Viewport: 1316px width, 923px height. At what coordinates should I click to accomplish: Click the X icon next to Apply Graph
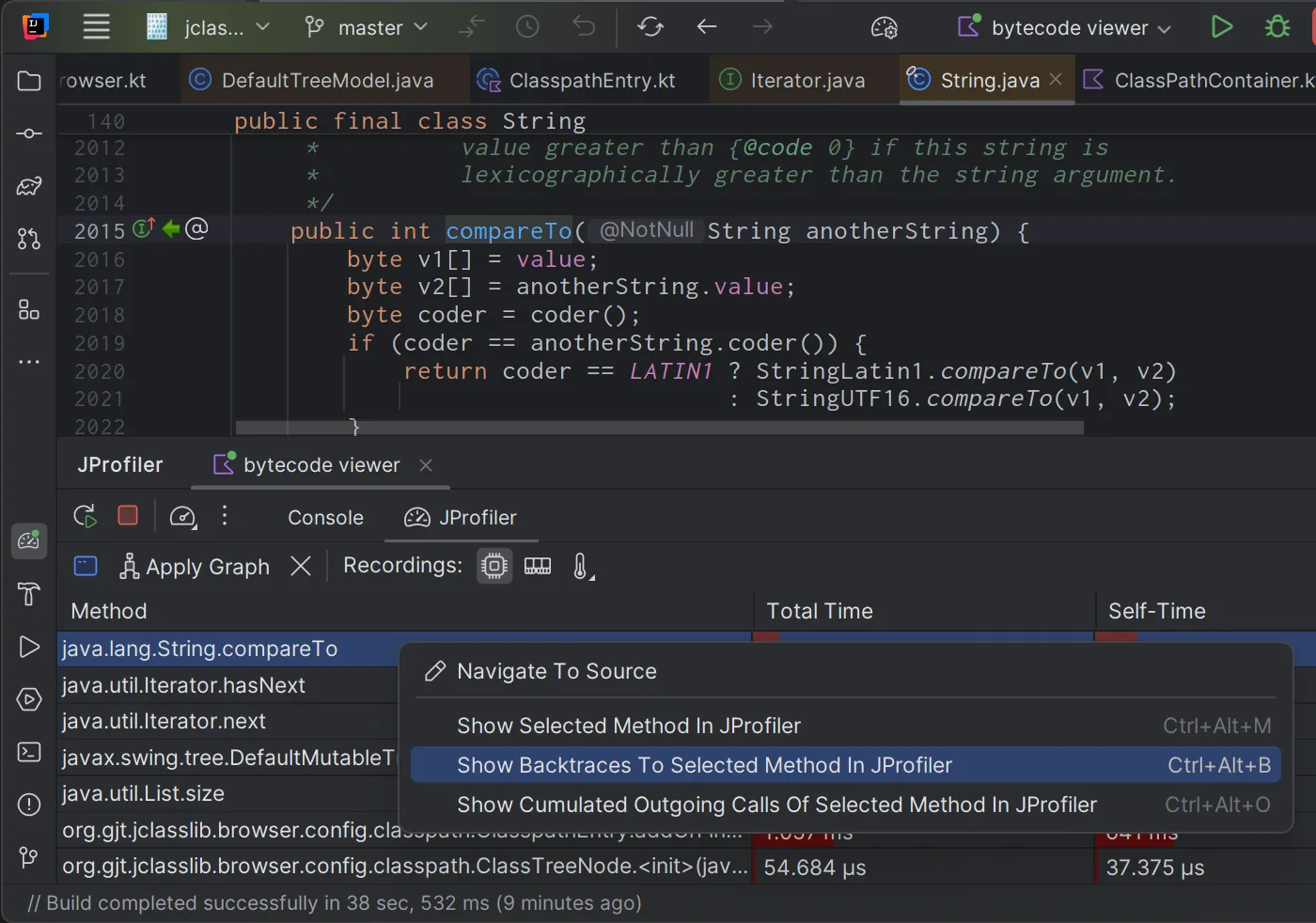(301, 566)
